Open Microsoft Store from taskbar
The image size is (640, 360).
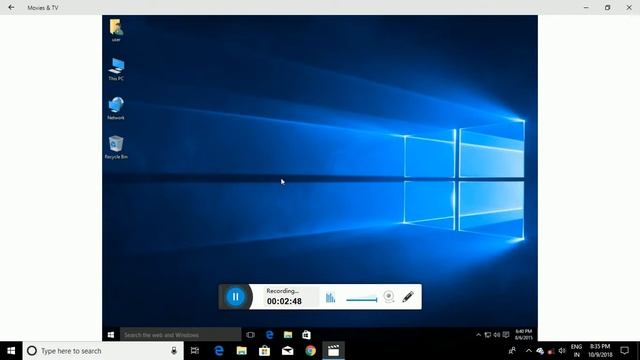click(x=264, y=351)
